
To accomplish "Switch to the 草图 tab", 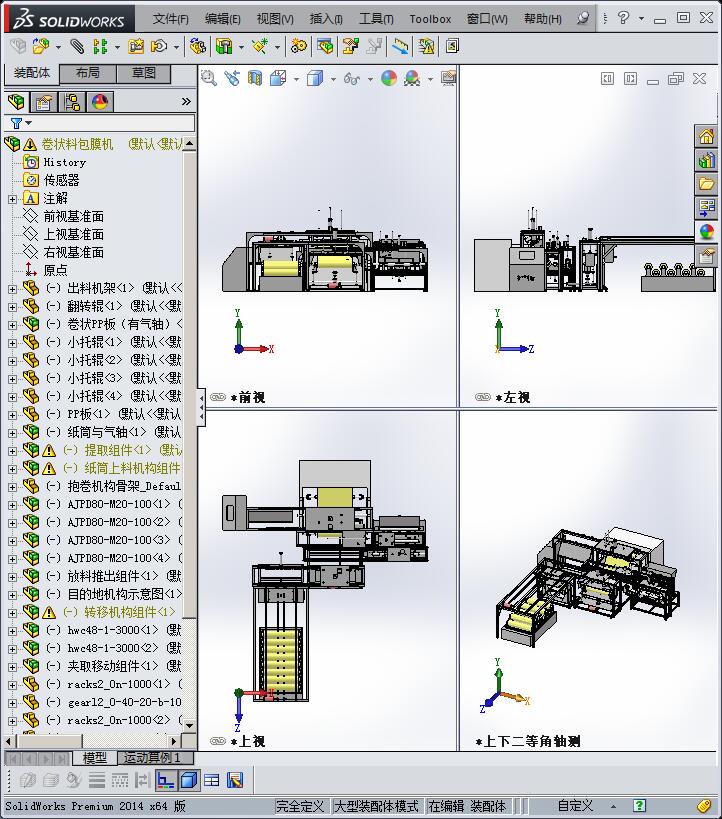I will [144, 73].
